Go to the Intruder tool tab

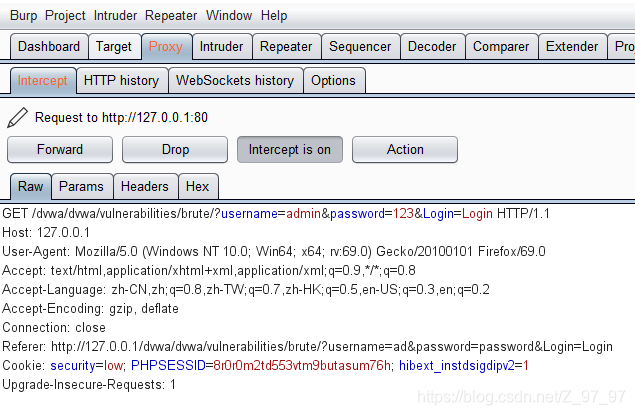pyautogui.click(x=222, y=47)
